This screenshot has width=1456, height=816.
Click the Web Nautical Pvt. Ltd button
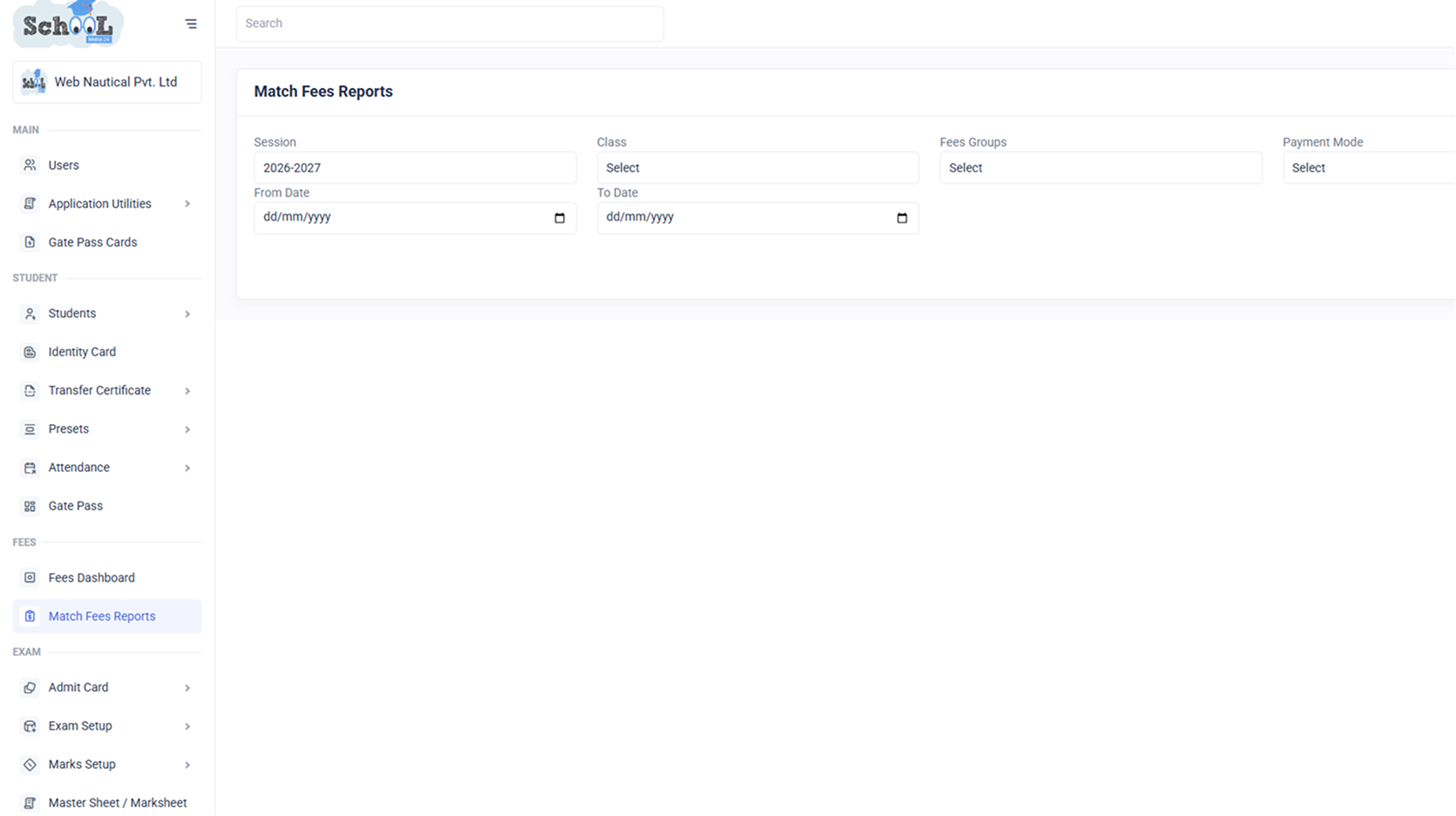click(107, 82)
